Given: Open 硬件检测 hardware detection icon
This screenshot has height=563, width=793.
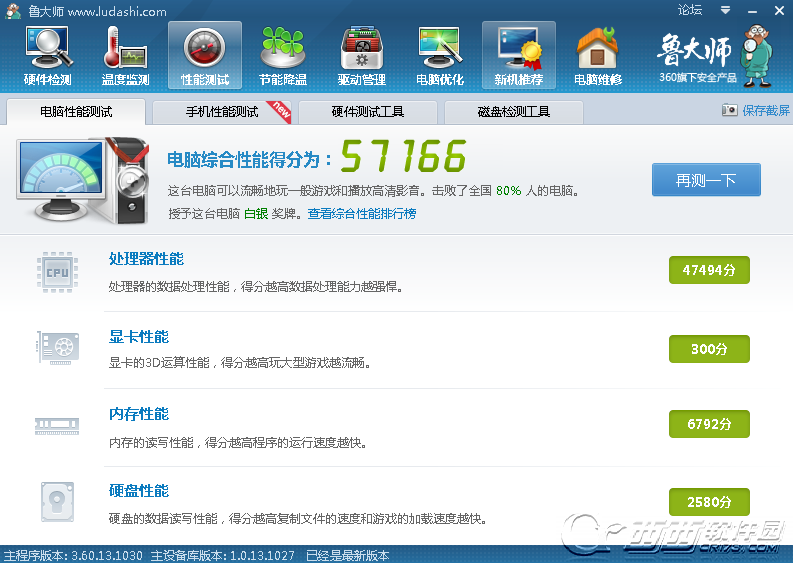Looking at the screenshot, I should (48, 56).
